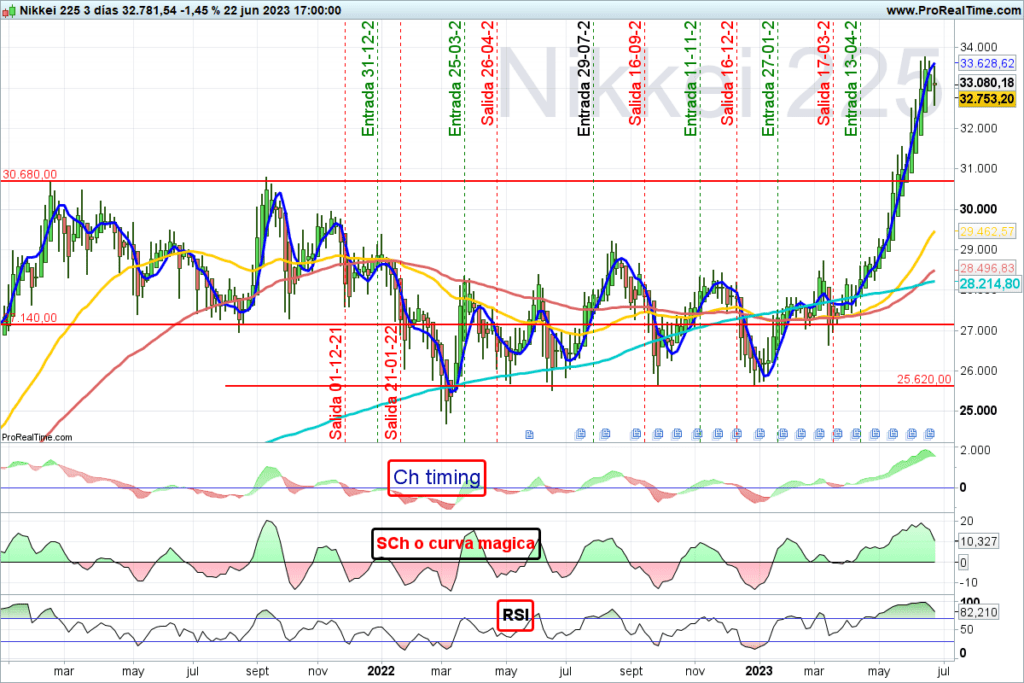Select the RSI indicator label
Image resolution: width=1024 pixels, height=683 pixels.
(515, 615)
